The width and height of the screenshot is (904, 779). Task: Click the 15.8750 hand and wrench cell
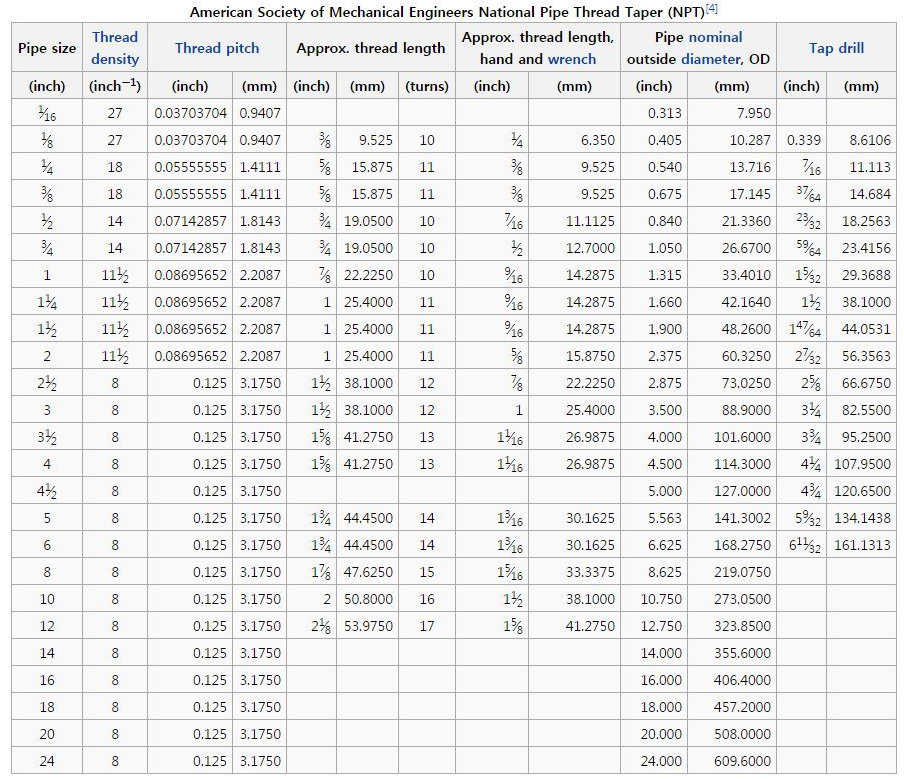coord(574,356)
